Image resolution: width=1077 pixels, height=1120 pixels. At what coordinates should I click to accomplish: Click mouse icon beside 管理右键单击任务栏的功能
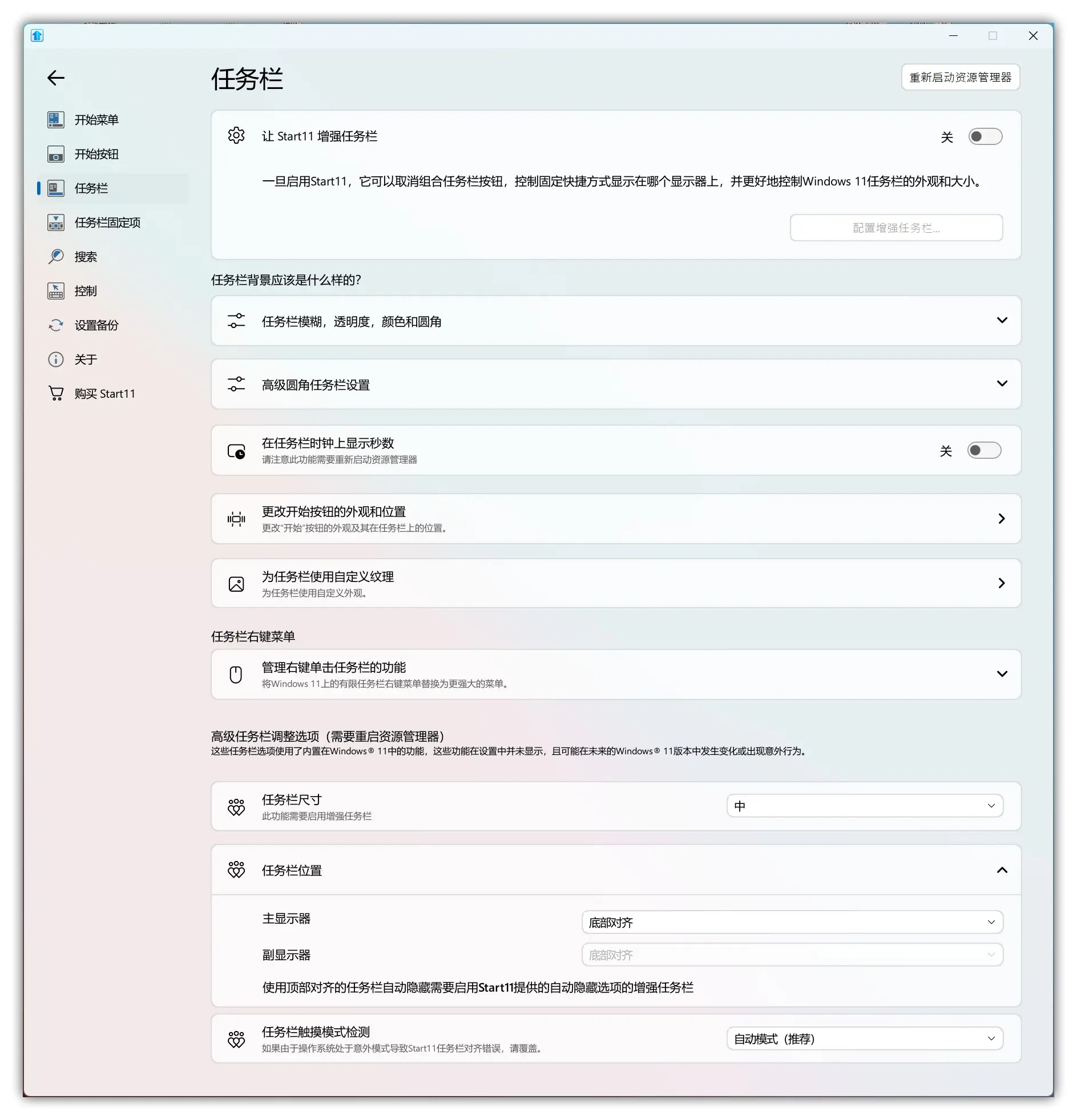point(236,675)
